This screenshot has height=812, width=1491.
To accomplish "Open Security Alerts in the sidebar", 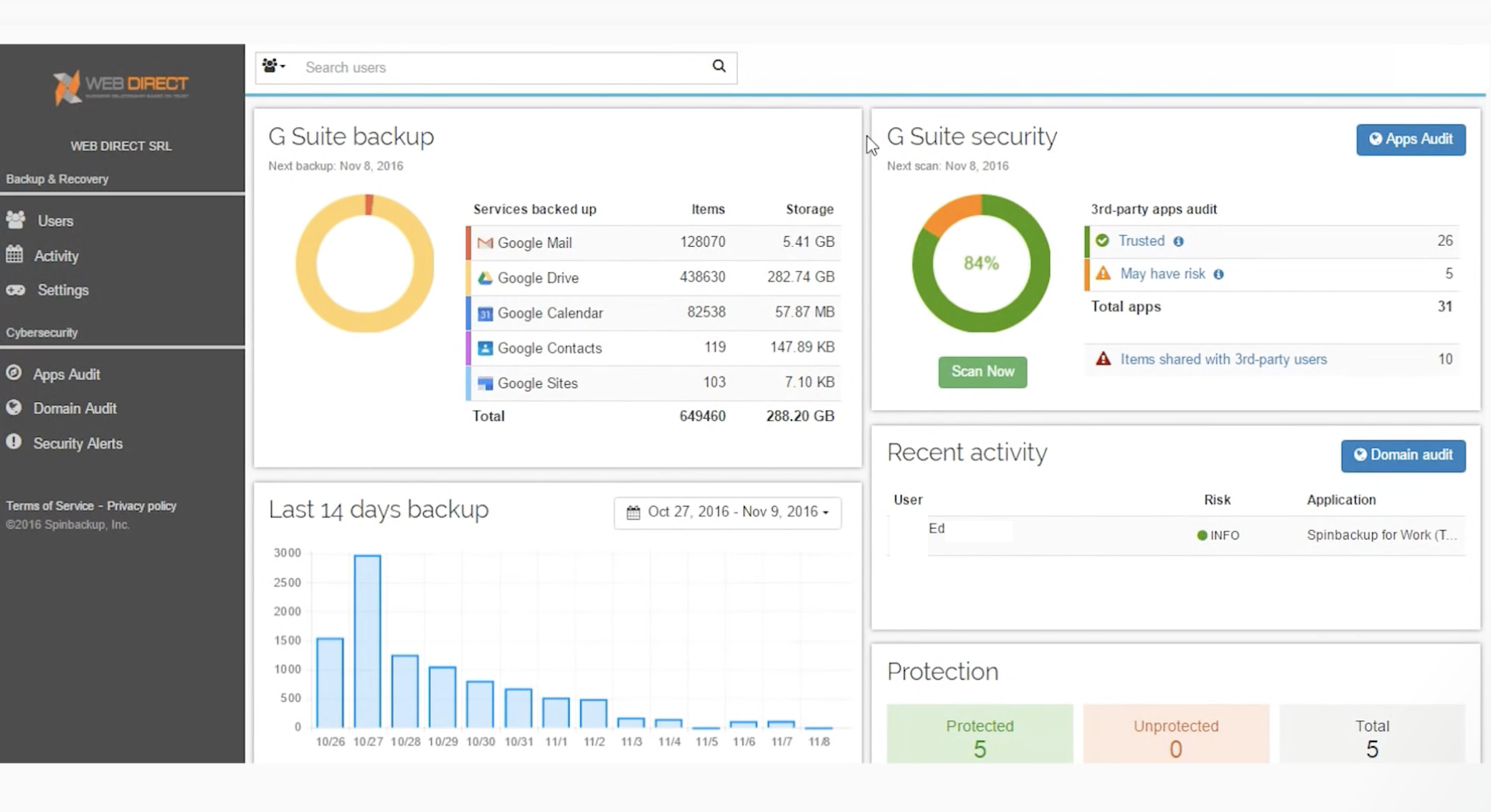I will pos(78,443).
